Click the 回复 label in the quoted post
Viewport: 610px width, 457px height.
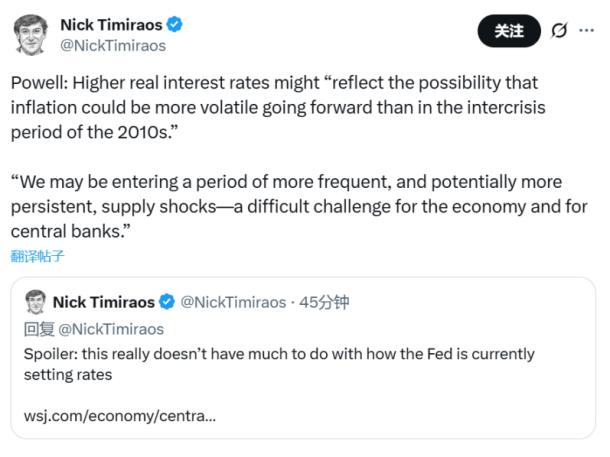pyautogui.click(x=39, y=328)
